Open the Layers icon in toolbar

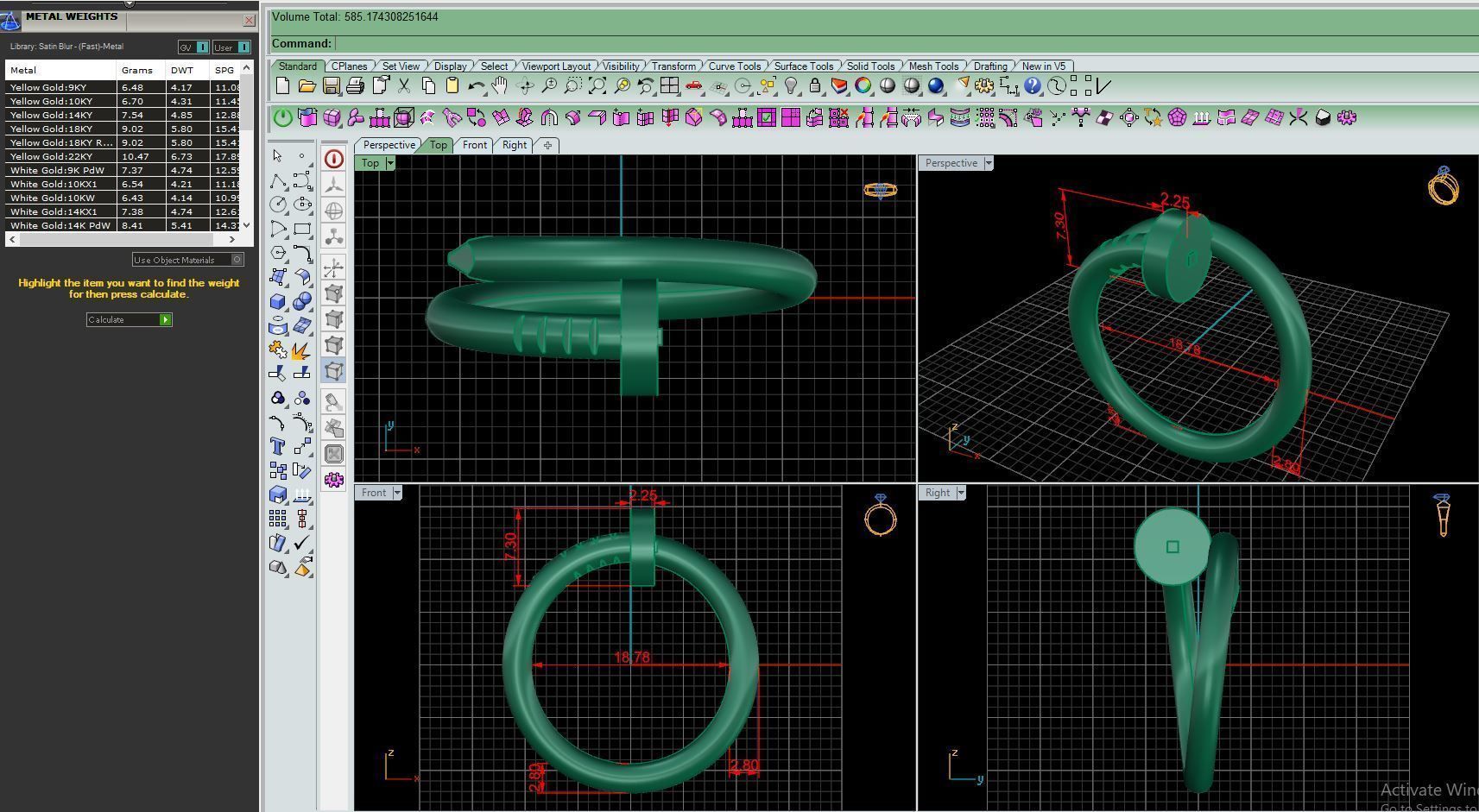[838, 85]
